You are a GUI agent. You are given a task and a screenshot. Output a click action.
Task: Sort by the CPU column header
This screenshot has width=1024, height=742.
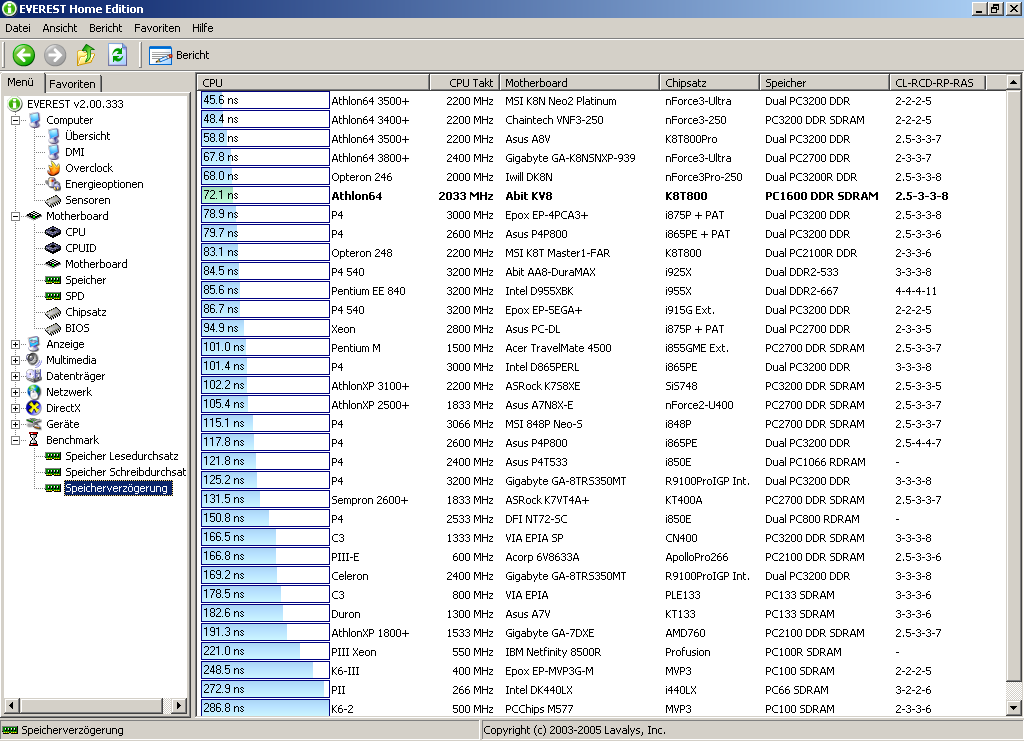pos(313,83)
